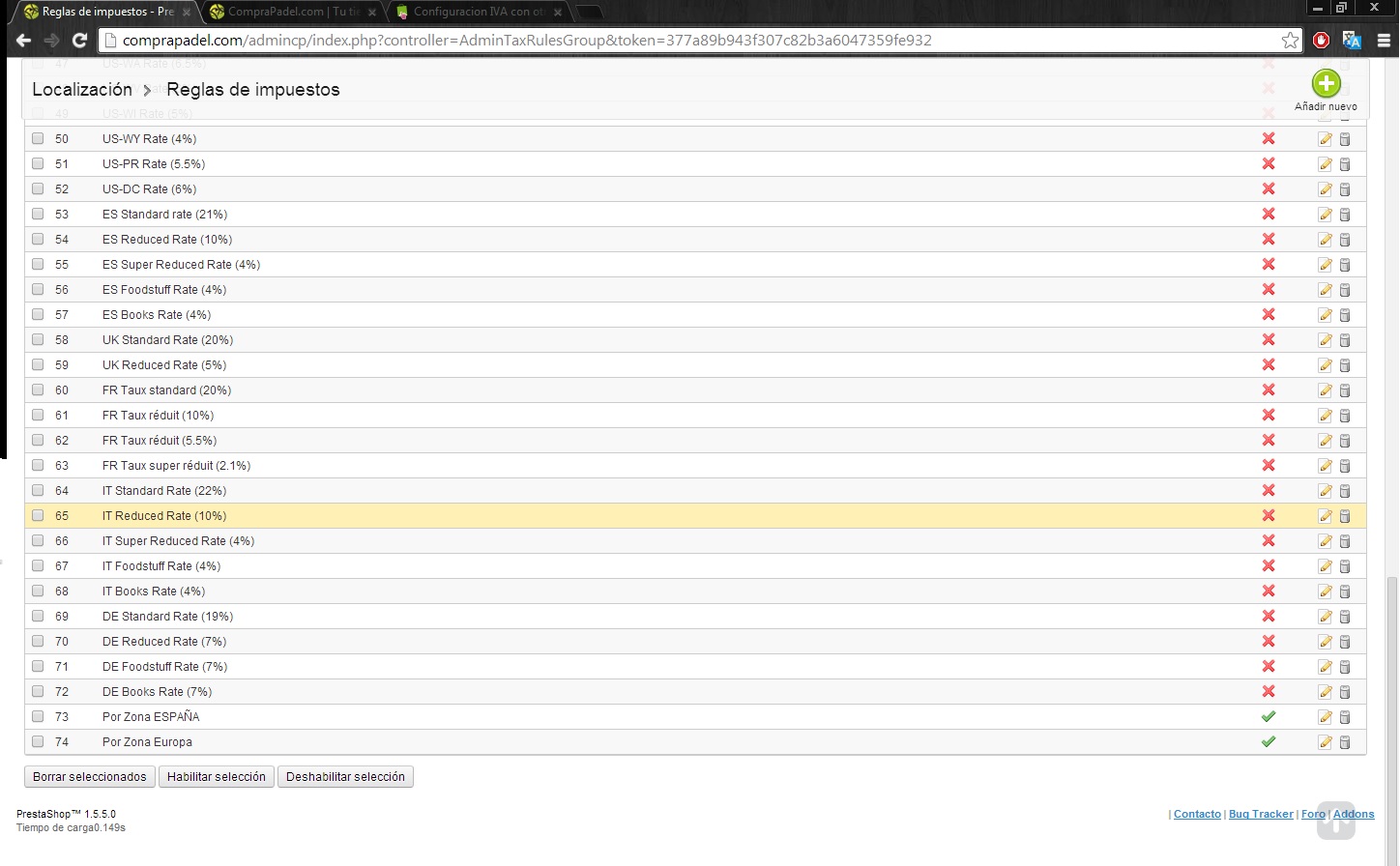
Task: Edit the UK Standard Rate (20%) rule
Action: [1325, 340]
